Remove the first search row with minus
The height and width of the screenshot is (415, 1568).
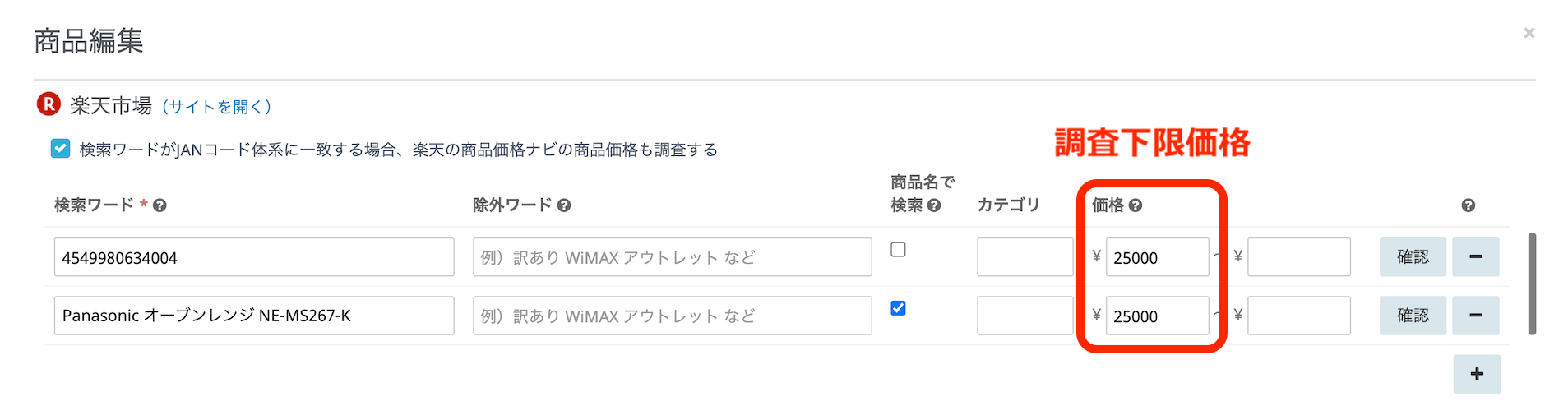(x=1476, y=257)
